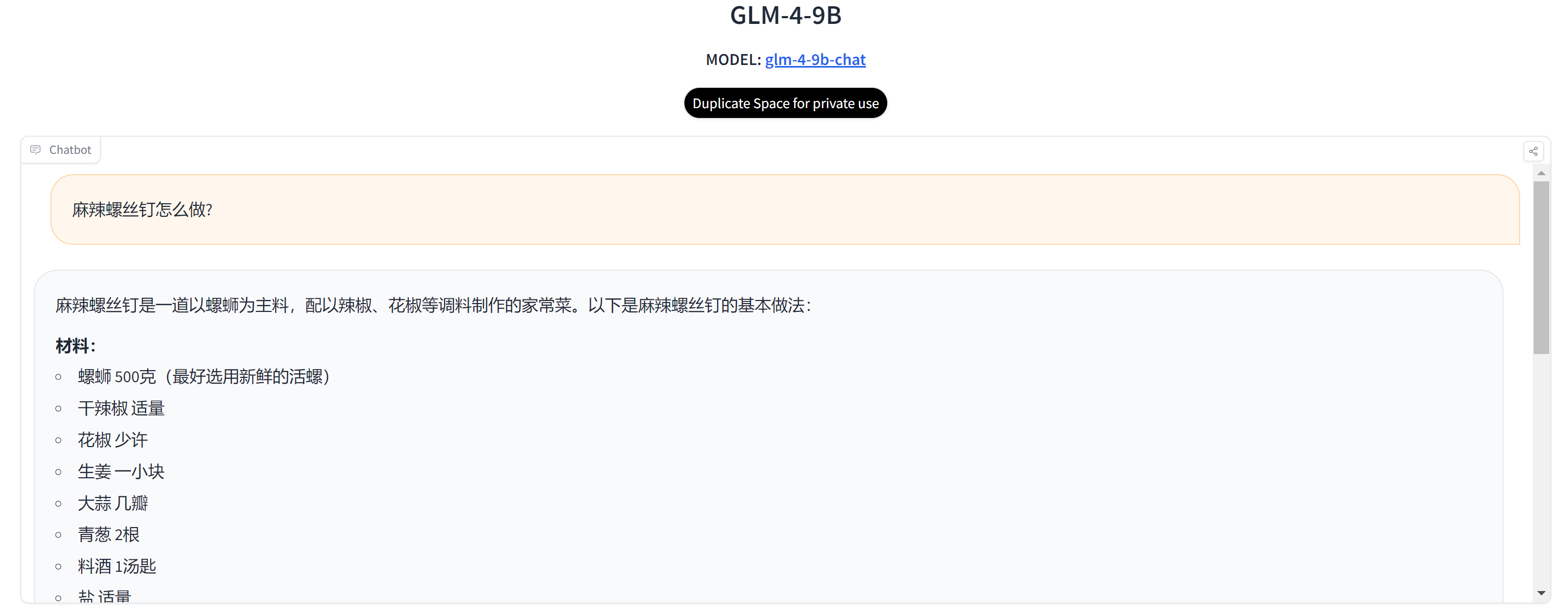
Task: Click the GLM-4-9B page heading
Action: pyautogui.click(x=785, y=15)
